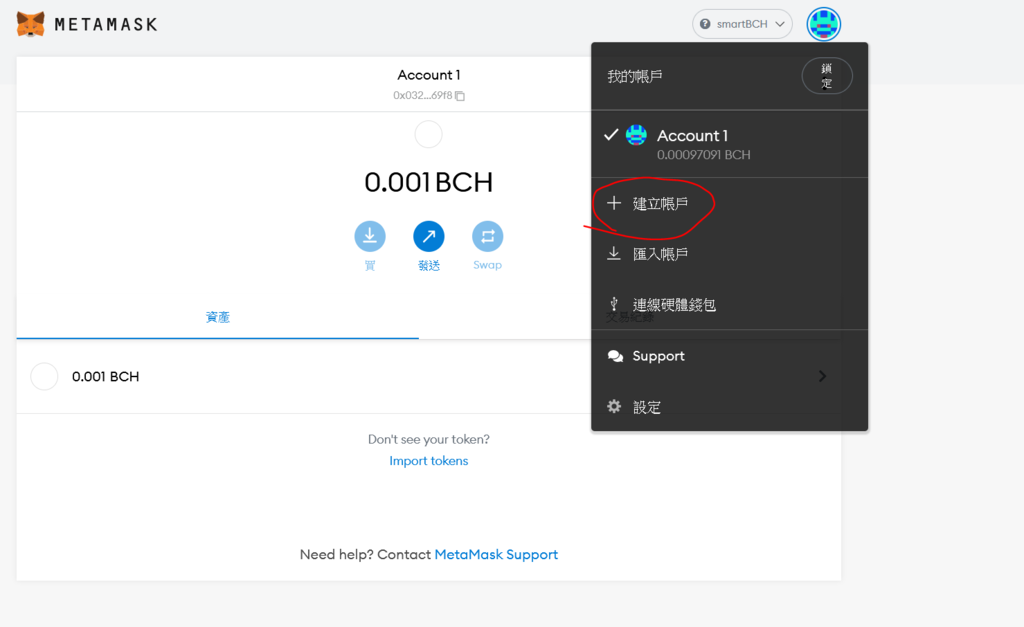
Task: Click the USB icon beside 連線硬體錢包
Action: pyautogui.click(x=614, y=304)
